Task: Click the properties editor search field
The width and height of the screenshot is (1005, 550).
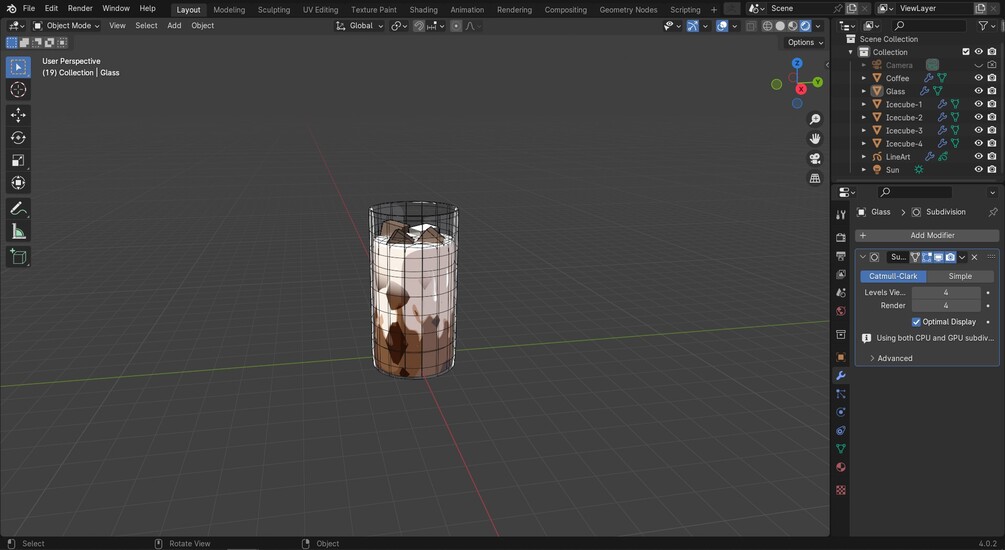Action: click(913, 192)
